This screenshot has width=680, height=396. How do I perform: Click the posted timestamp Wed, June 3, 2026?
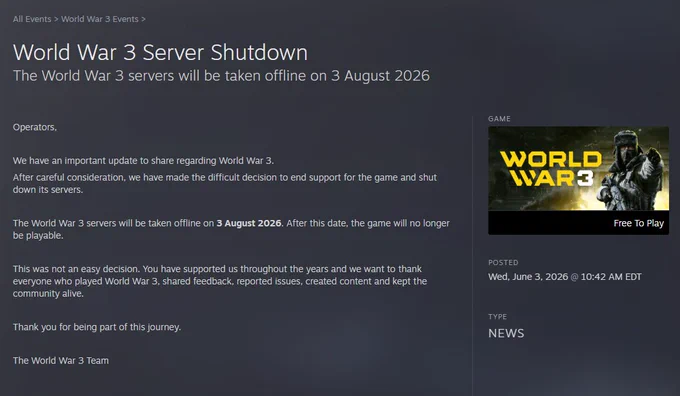pyautogui.click(x=565, y=277)
